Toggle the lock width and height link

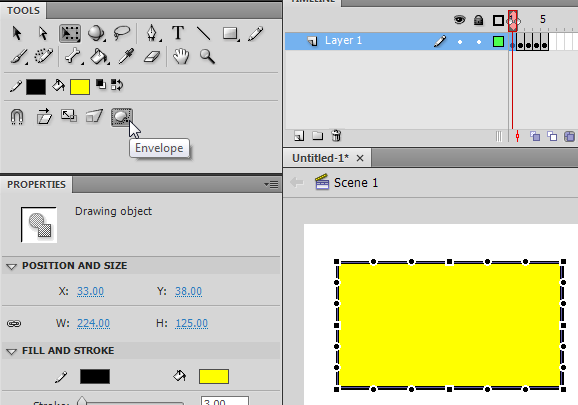(x=14, y=324)
